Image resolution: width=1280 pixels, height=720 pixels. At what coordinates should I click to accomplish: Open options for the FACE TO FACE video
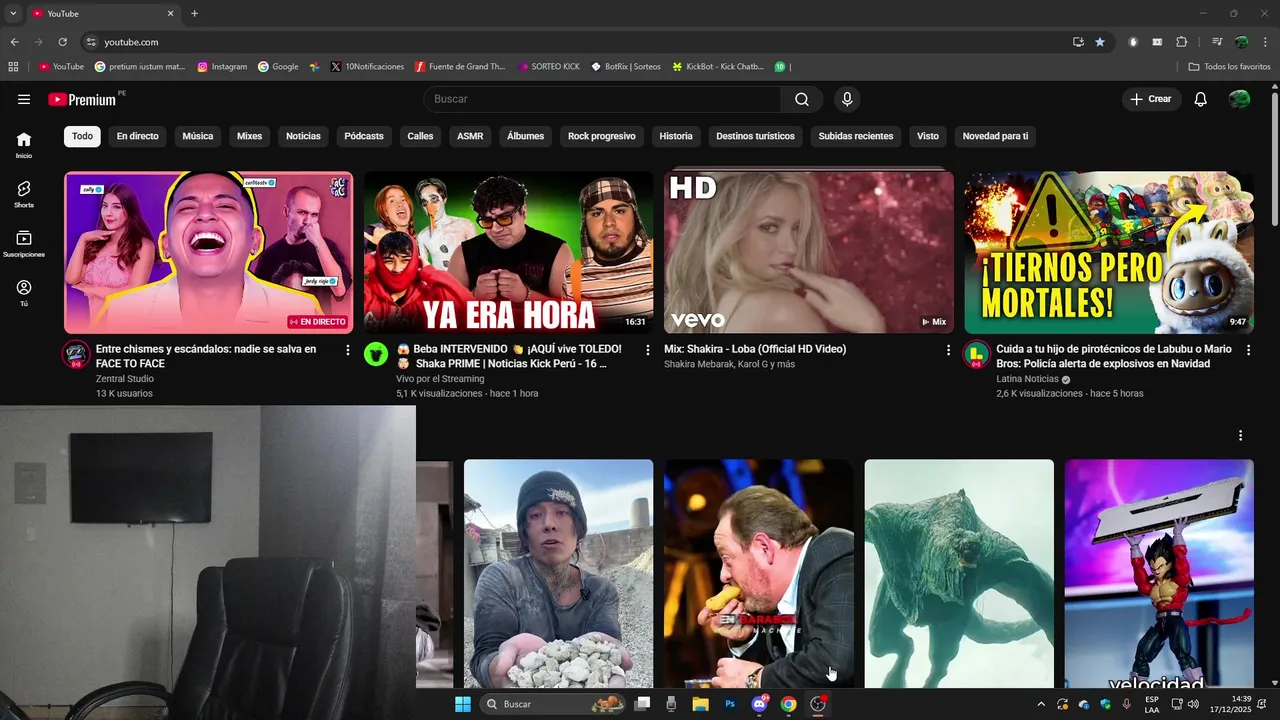[x=348, y=350]
